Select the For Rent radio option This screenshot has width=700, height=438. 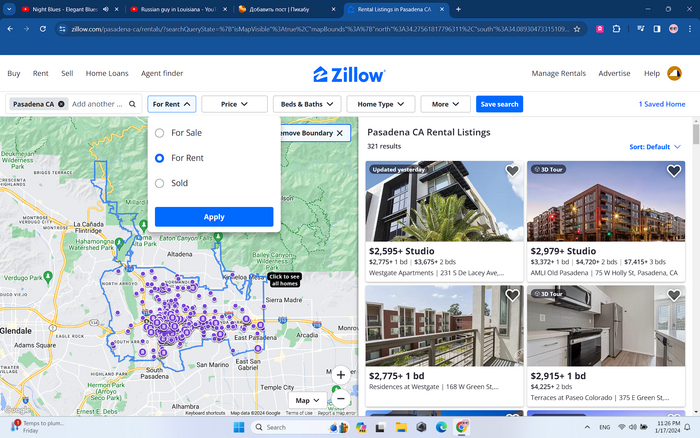pyautogui.click(x=159, y=158)
